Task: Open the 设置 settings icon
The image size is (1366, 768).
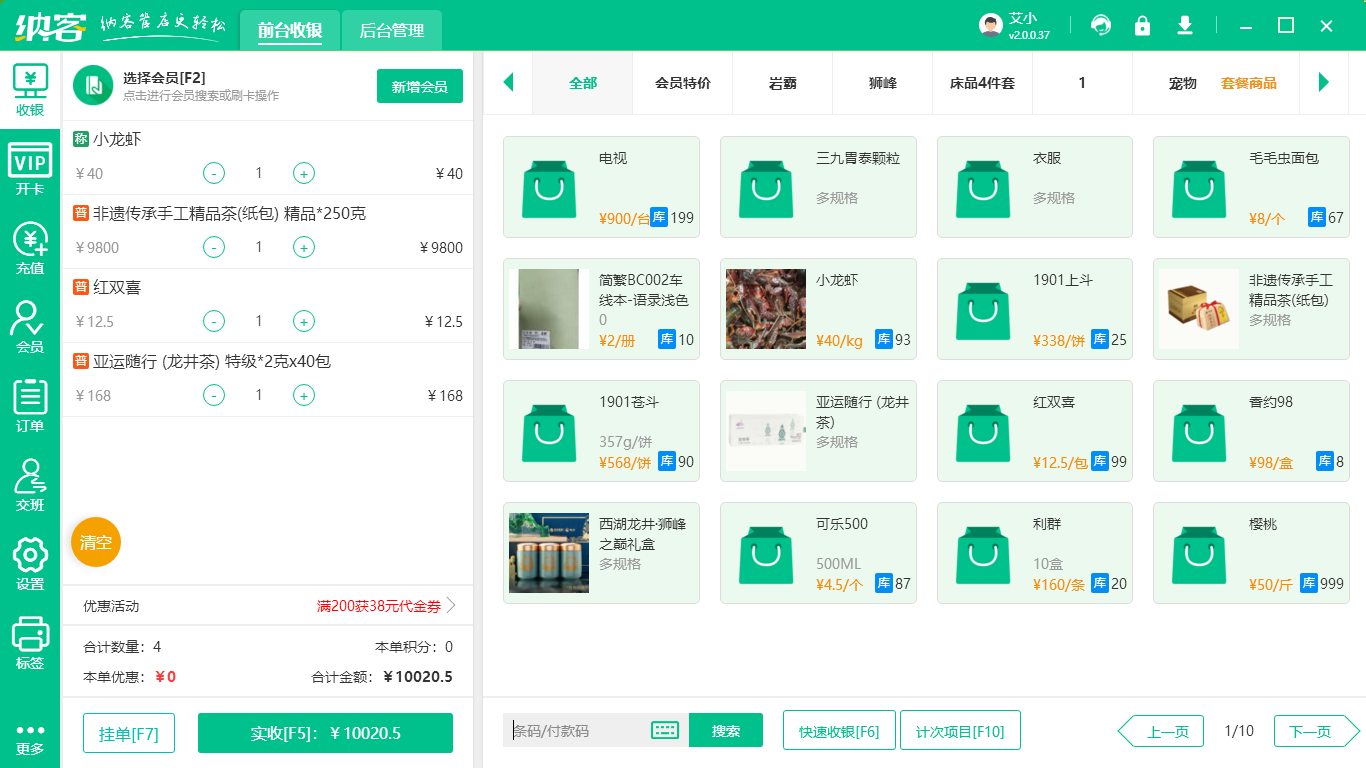Action: pyautogui.click(x=30, y=564)
